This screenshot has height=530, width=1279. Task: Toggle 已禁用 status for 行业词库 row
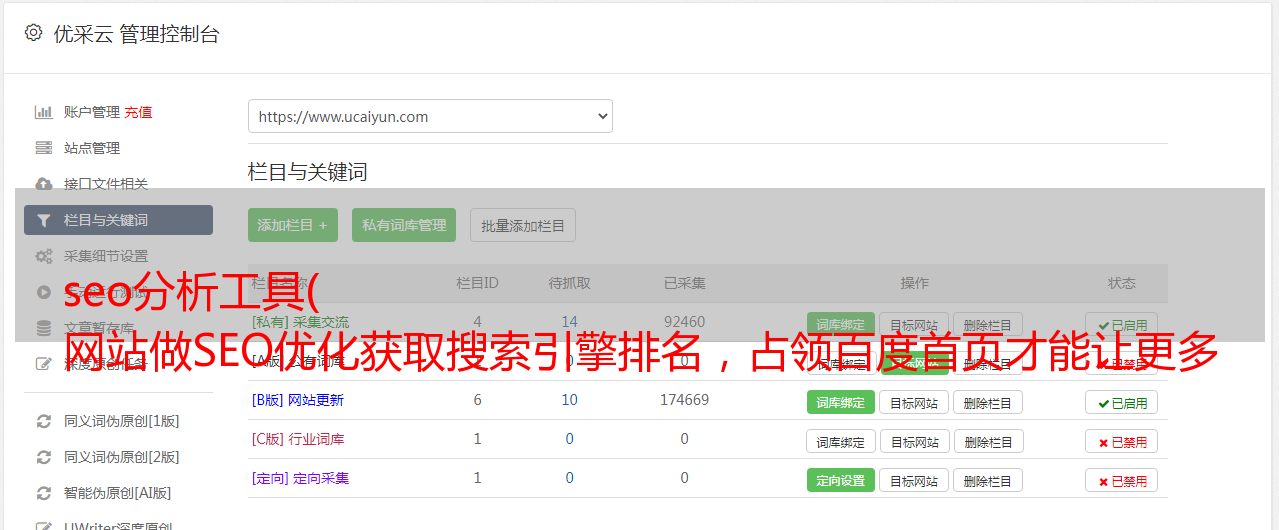pos(1121,441)
